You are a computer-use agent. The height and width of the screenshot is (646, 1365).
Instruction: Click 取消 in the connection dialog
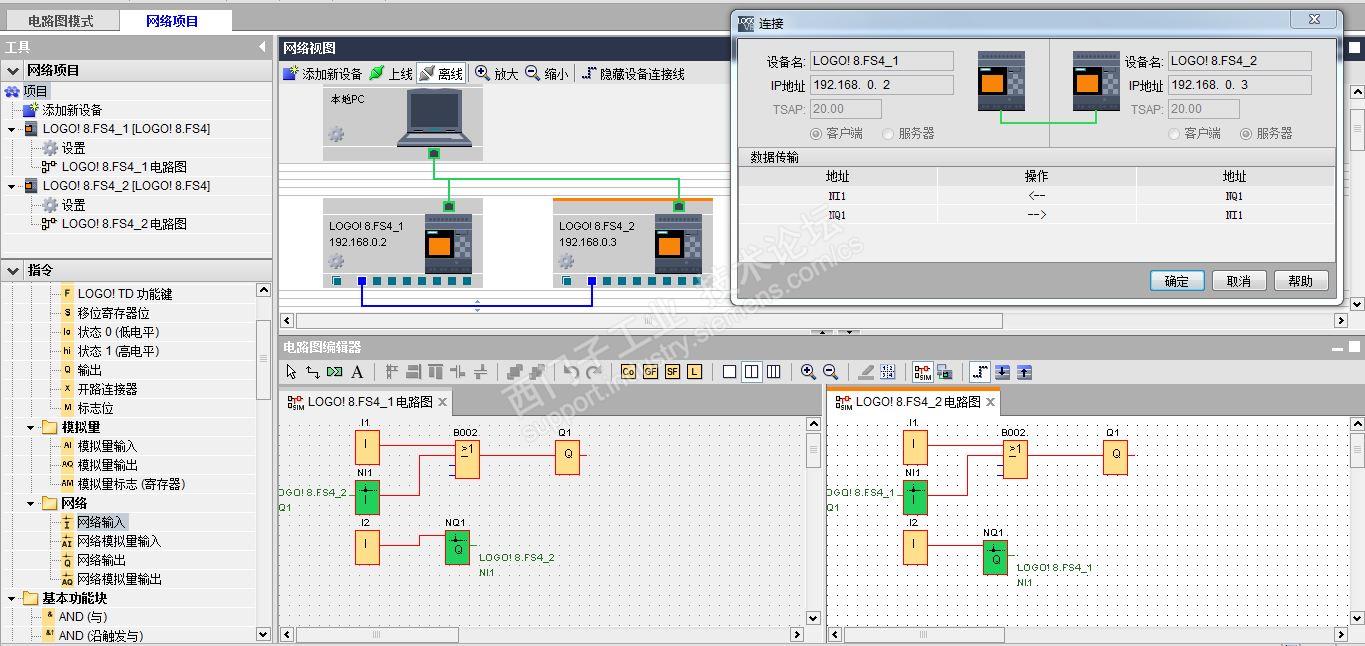click(1239, 281)
